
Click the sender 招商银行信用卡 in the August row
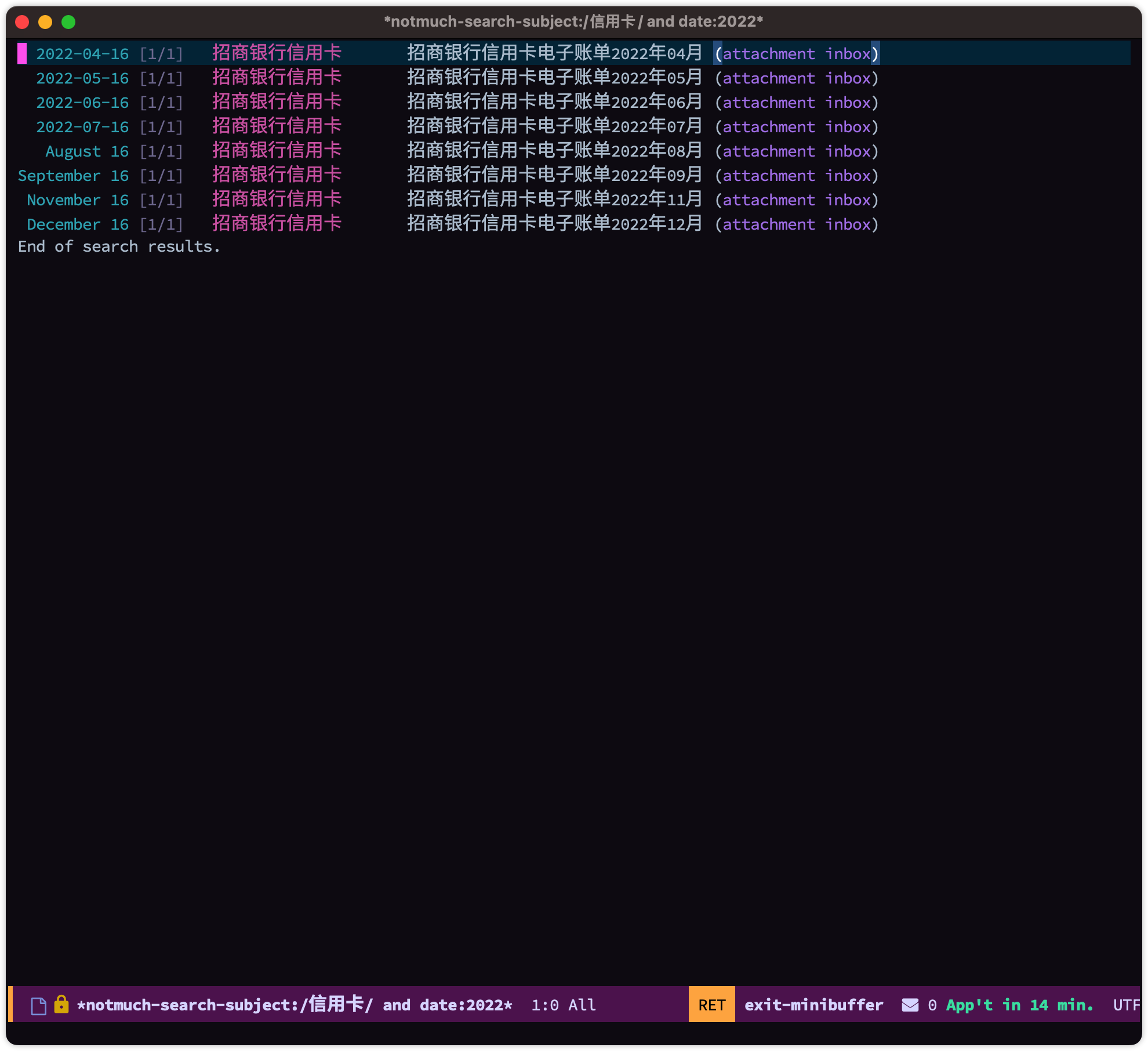pos(277,151)
